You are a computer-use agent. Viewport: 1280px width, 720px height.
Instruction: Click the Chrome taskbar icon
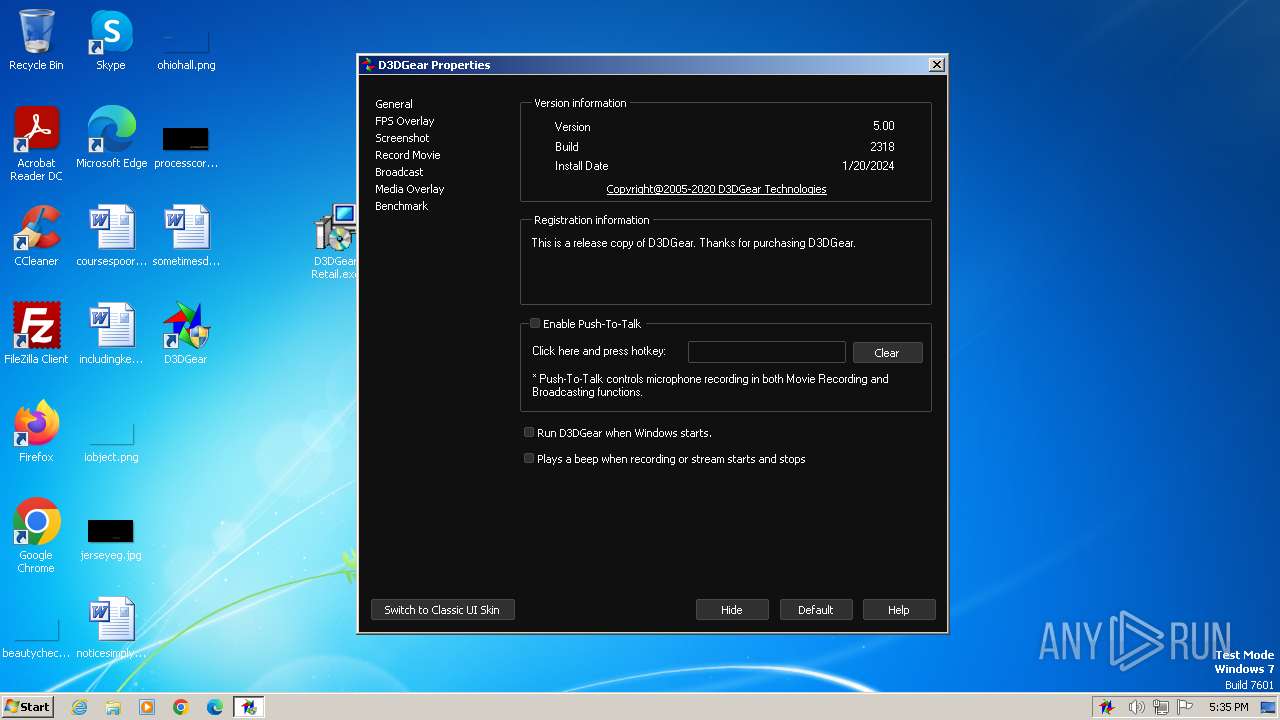click(181, 707)
